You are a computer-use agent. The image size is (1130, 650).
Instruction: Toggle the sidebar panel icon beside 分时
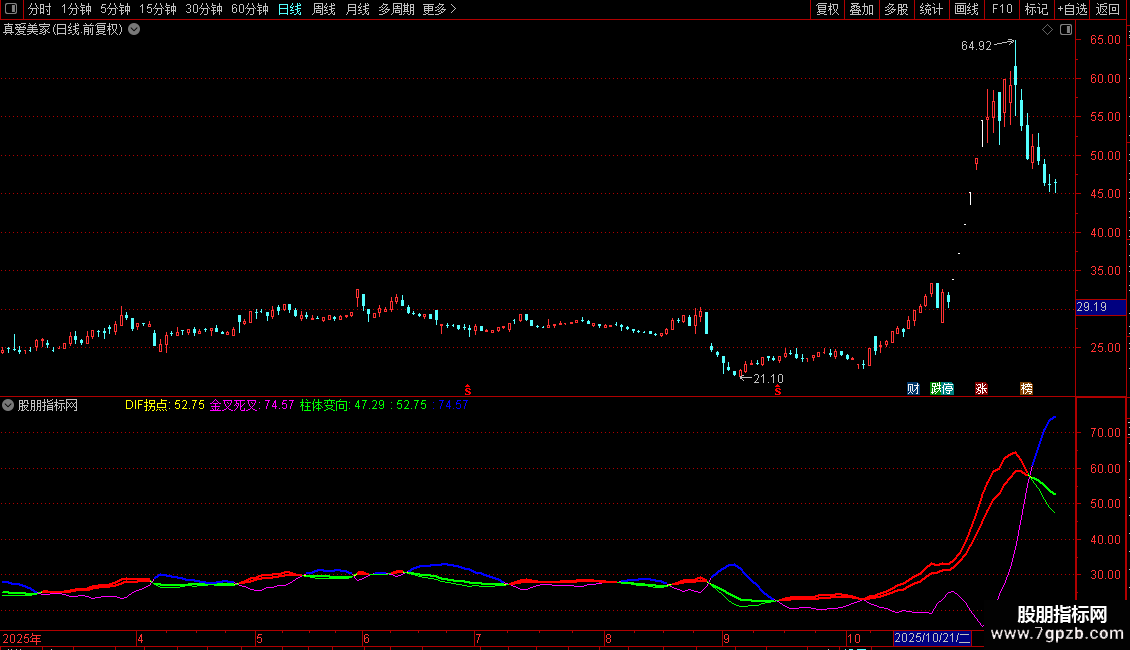[11, 9]
